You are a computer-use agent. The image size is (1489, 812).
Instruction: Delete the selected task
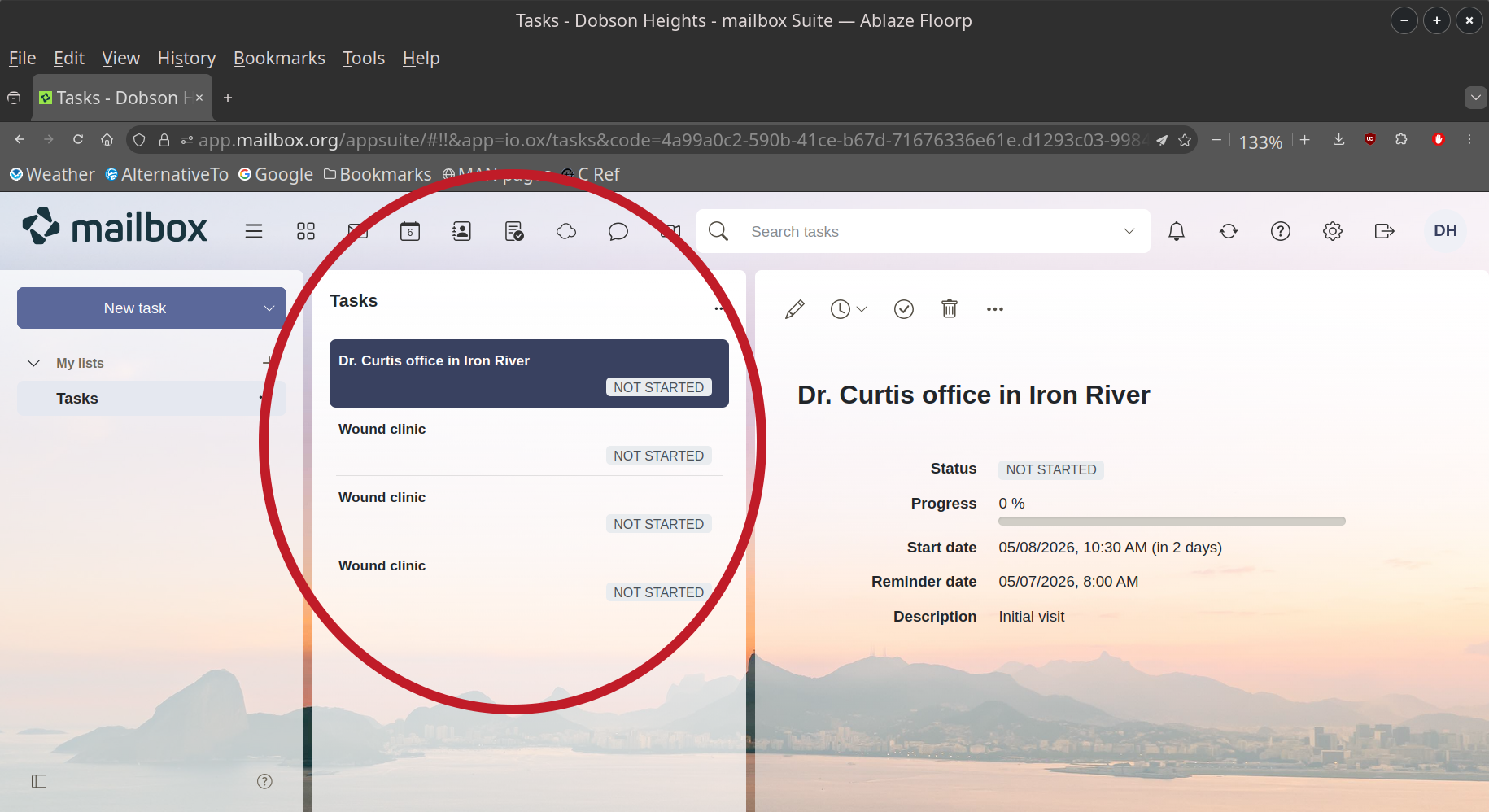click(950, 309)
